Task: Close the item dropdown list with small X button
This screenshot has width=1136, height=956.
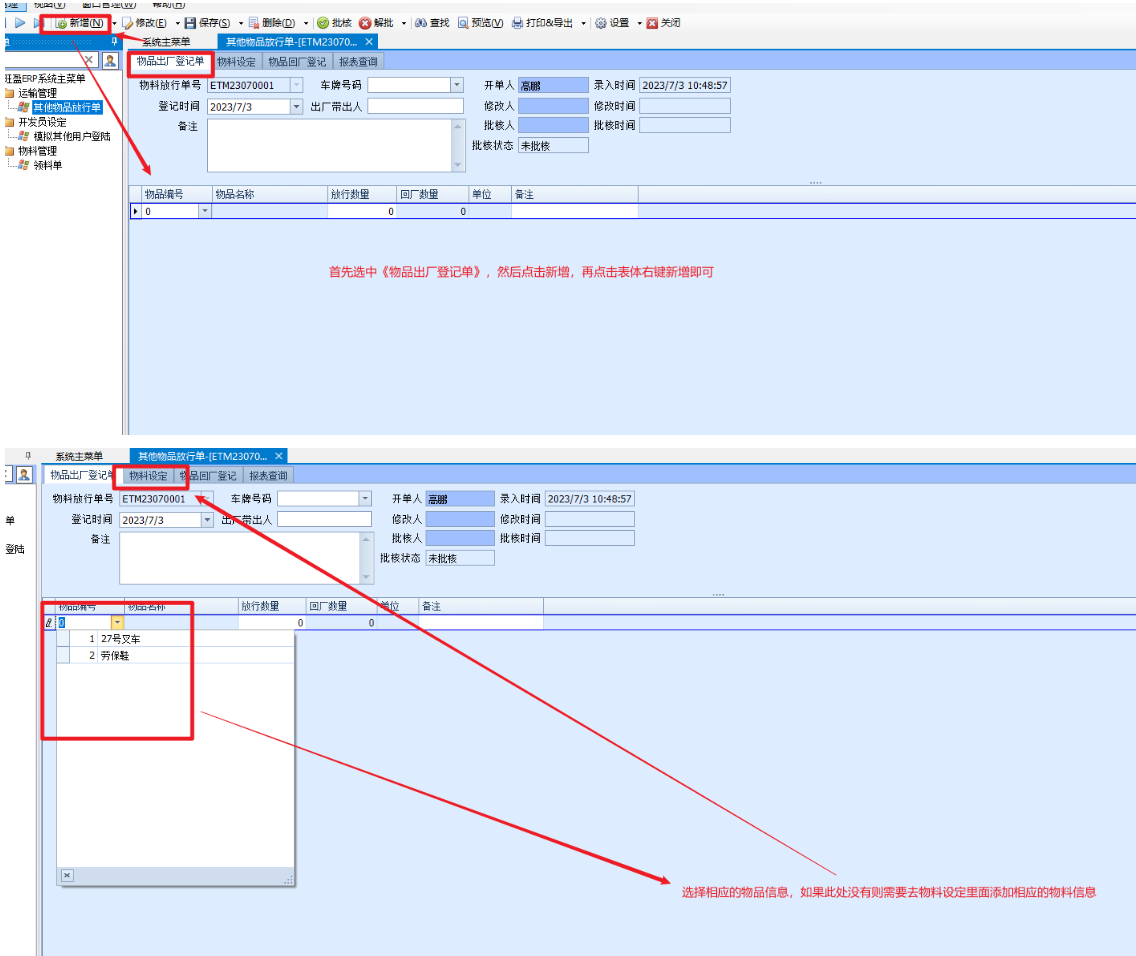Action: 67,876
